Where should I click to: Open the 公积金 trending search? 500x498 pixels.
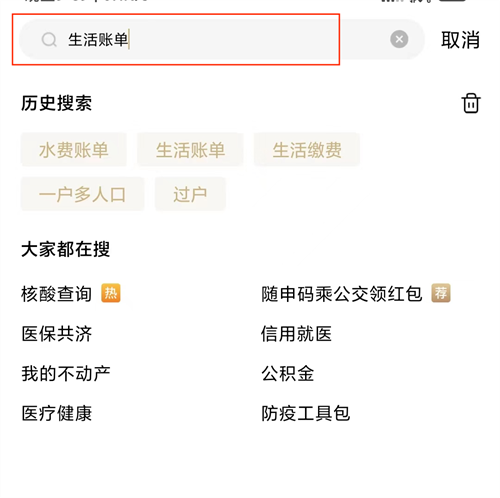(x=287, y=373)
